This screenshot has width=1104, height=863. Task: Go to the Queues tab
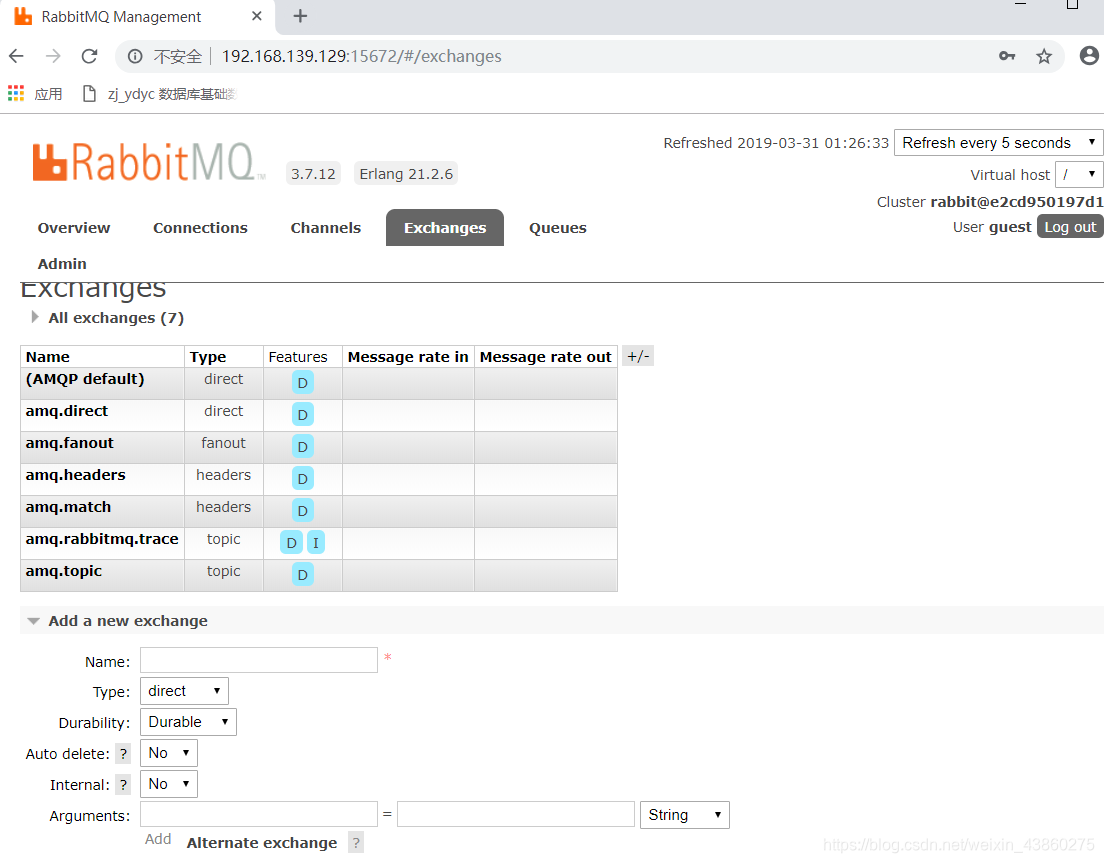pos(558,228)
